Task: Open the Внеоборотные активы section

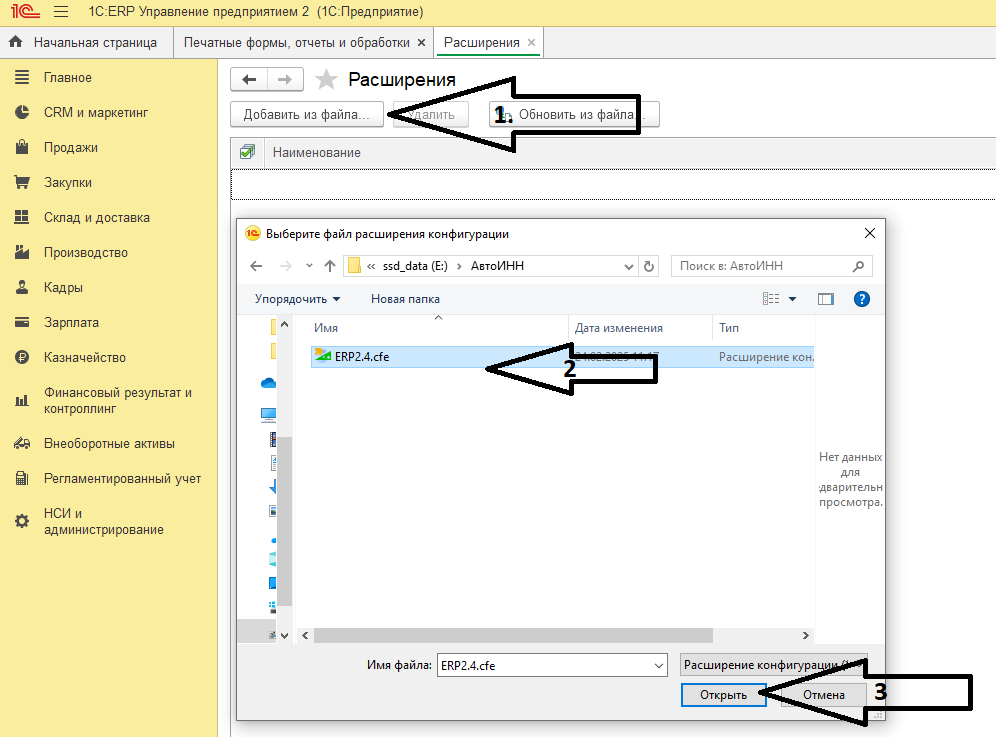Action: [109, 443]
